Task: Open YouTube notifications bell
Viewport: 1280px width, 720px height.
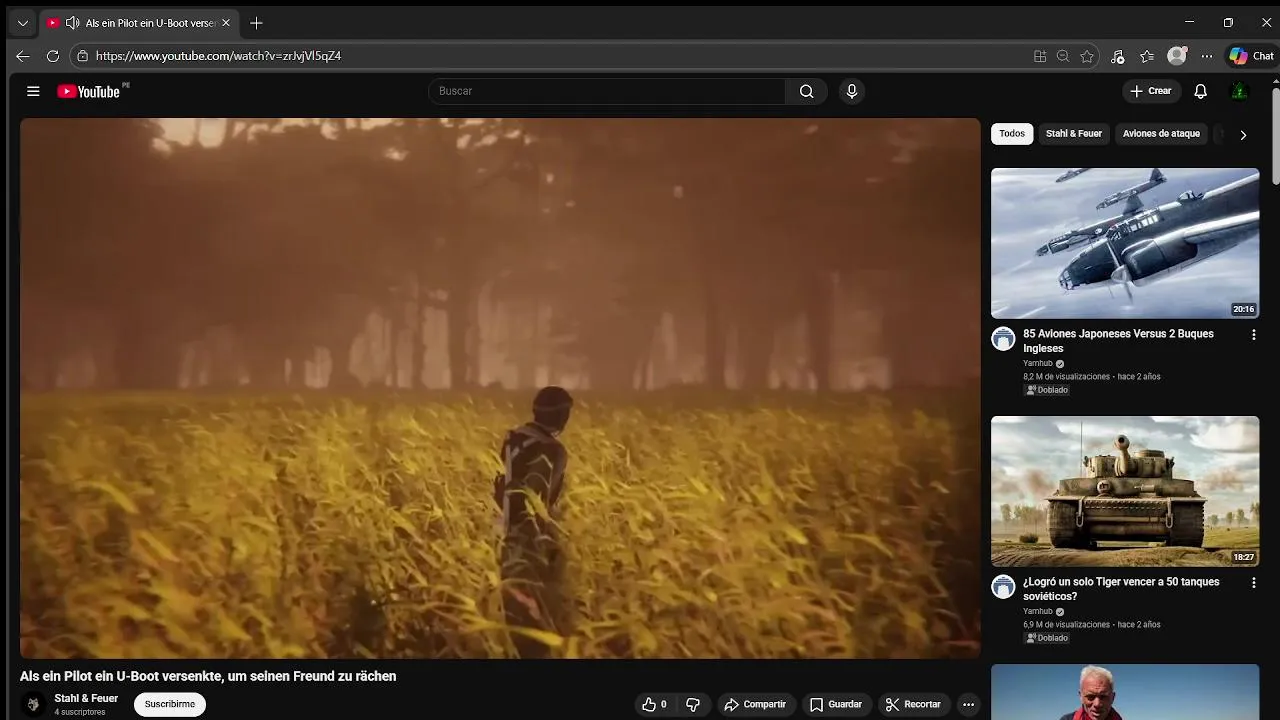Action: [x=1201, y=91]
